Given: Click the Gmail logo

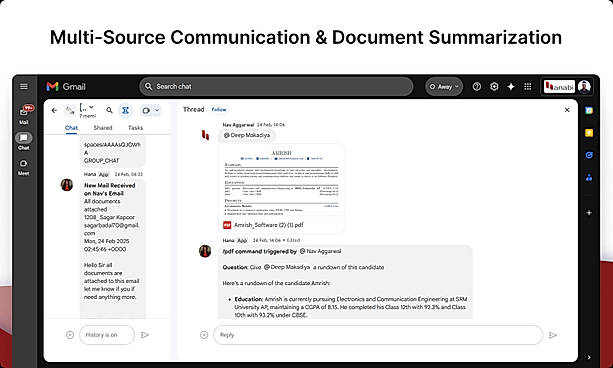Looking at the screenshot, I should point(66,86).
